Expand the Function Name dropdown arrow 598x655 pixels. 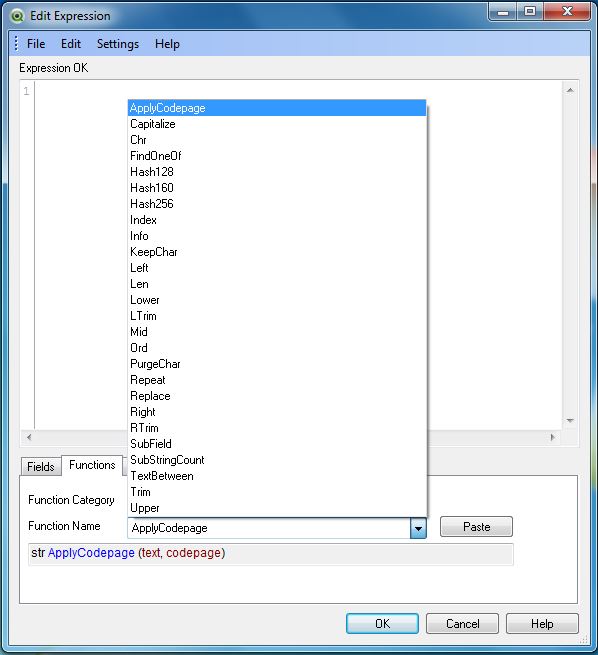[x=418, y=528]
